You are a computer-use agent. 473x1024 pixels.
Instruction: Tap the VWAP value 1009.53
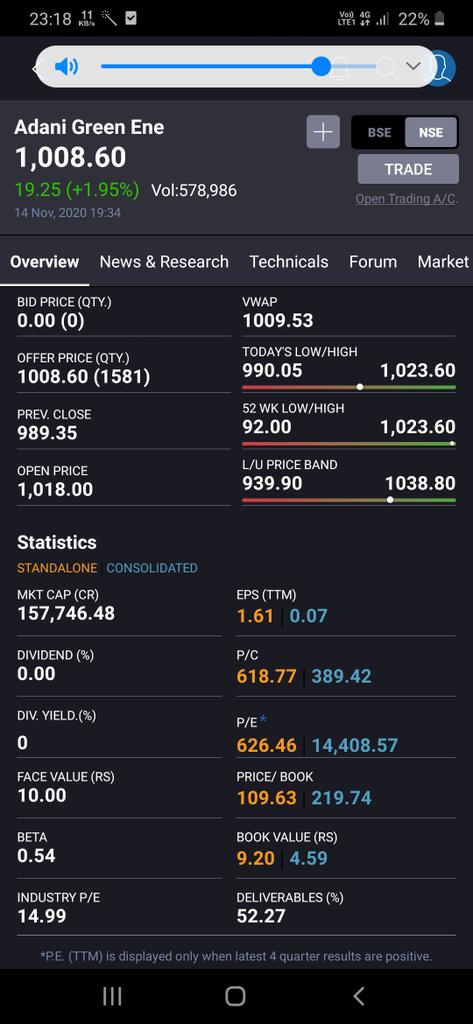point(278,321)
